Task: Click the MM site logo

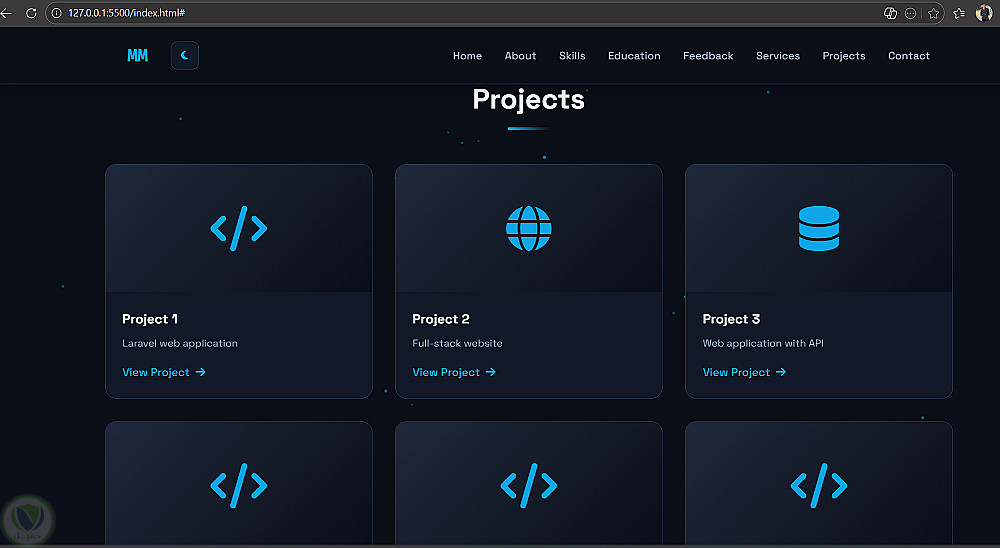Action: [x=137, y=56]
